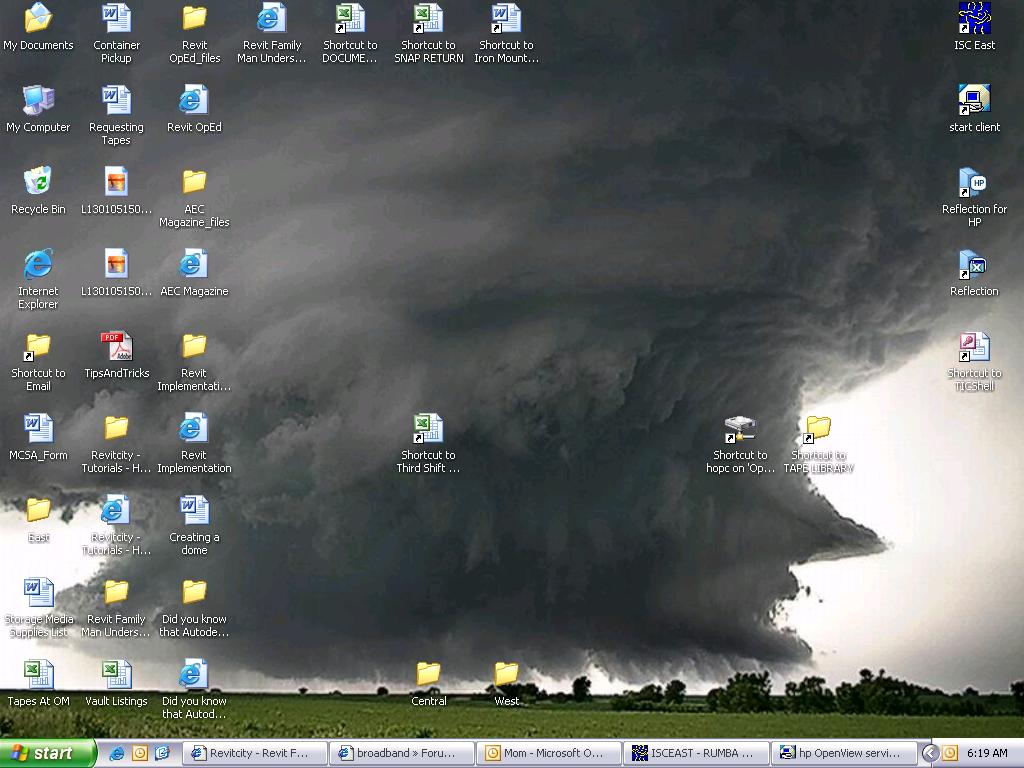Switch to Revitcity - Revit F... taskbar window

(x=254, y=753)
